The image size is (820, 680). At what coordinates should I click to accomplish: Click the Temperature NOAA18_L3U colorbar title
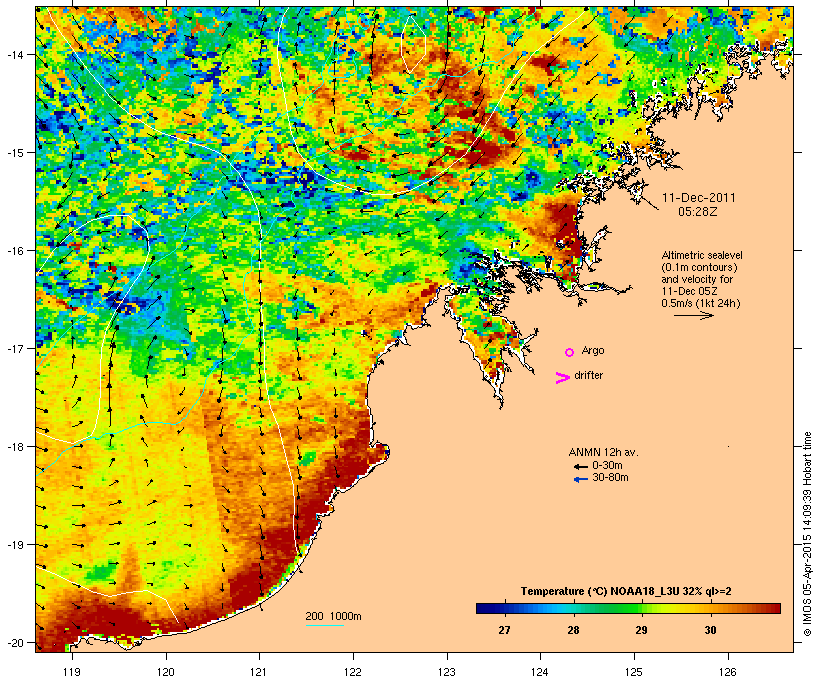click(x=626, y=591)
